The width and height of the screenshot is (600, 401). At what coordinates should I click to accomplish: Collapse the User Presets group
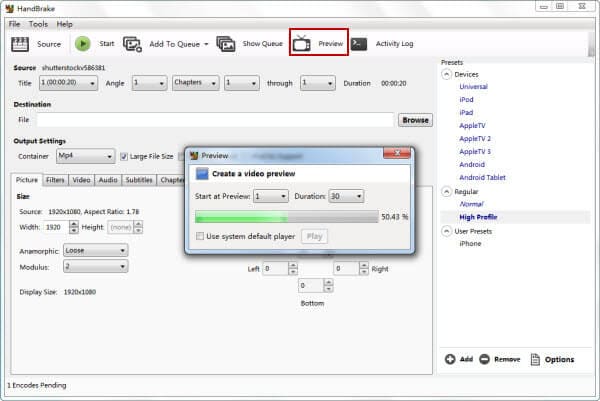(x=446, y=231)
